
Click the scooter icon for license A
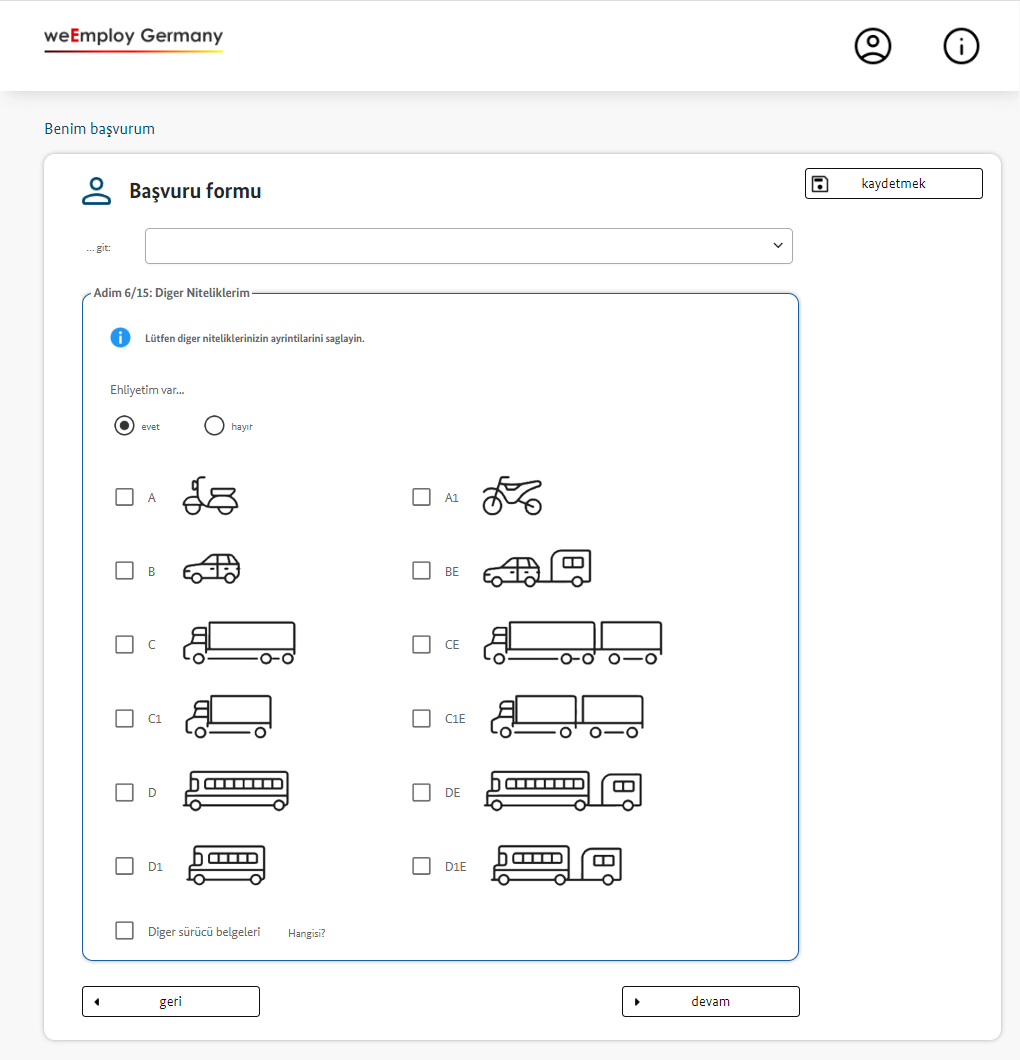[210, 496]
